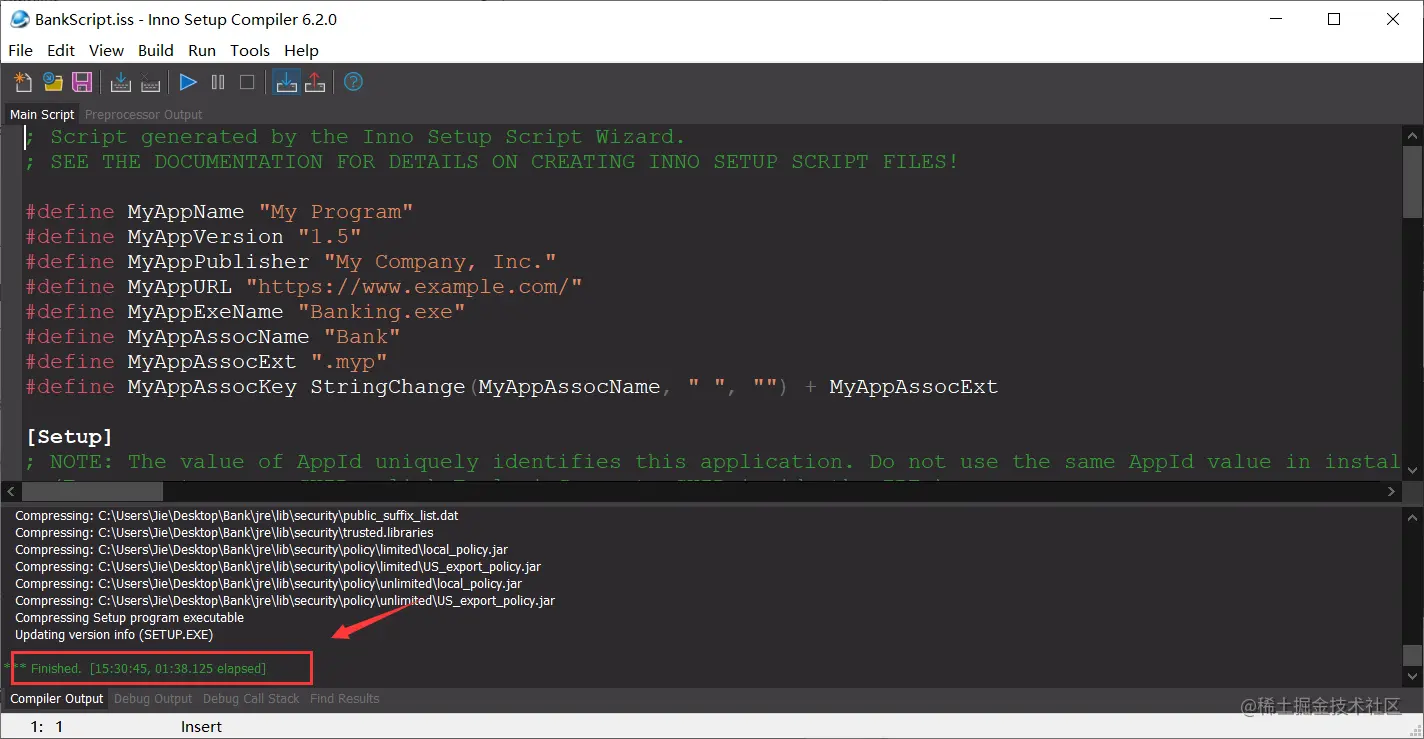The width and height of the screenshot is (1424, 739).
Task: Click the Terminate square icon
Action: [x=247, y=83]
